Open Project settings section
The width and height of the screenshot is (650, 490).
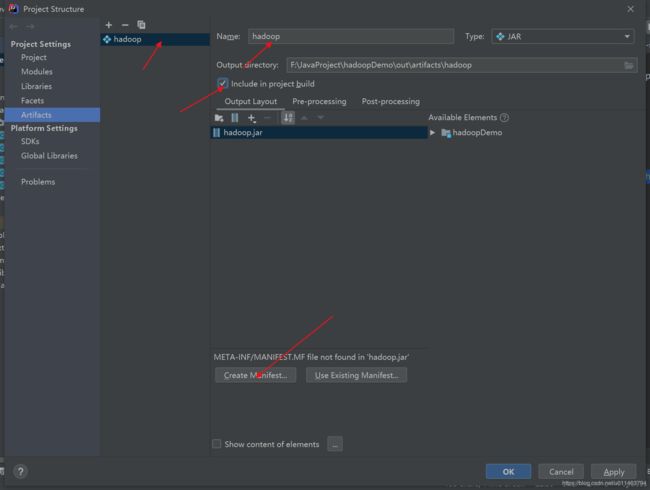coord(34,58)
